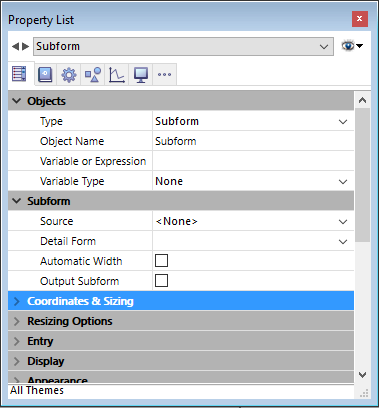This screenshot has height=408, width=379.
Task: Enable the Automatic Width checkbox
Action: 161,261
